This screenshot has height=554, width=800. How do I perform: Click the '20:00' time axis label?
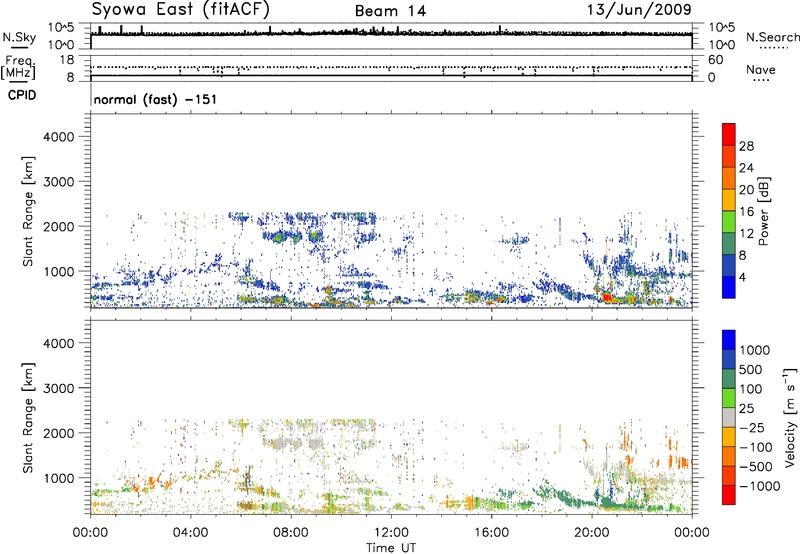click(x=592, y=533)
